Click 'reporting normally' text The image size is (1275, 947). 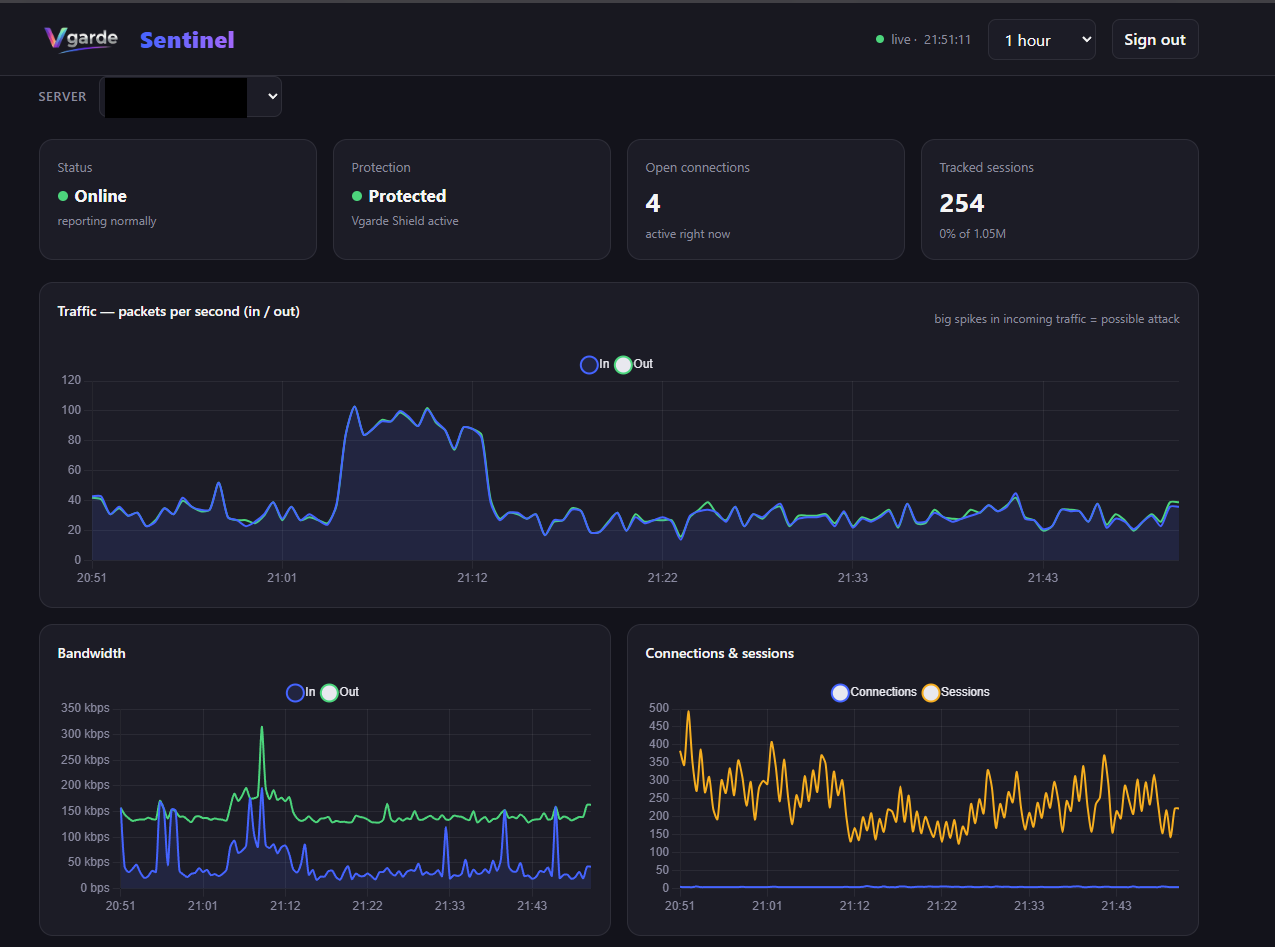click(107, 221)
